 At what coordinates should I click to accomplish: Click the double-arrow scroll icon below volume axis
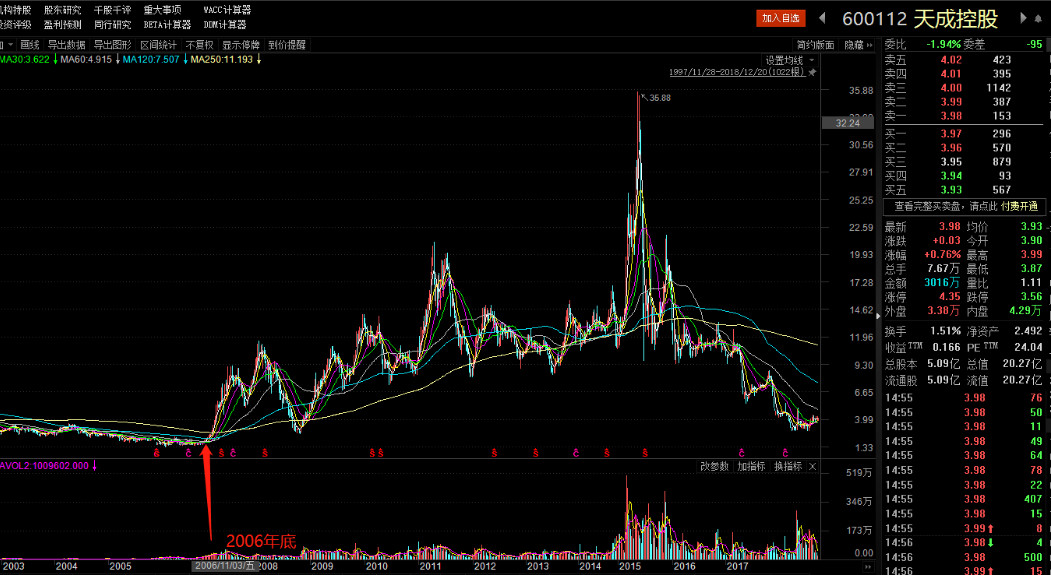pos(867,566)
